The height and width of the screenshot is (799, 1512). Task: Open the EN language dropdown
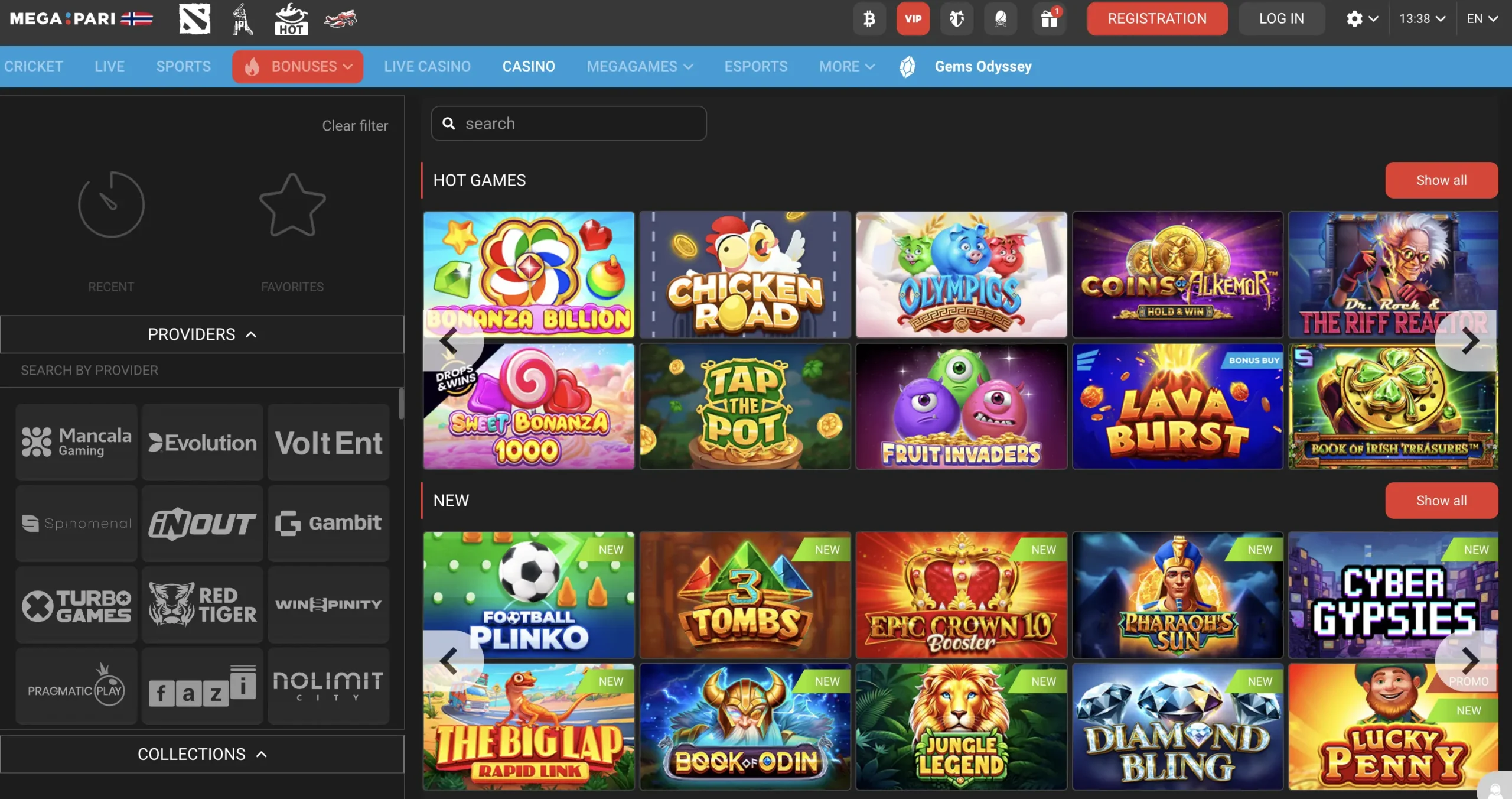pos(1482,19)
